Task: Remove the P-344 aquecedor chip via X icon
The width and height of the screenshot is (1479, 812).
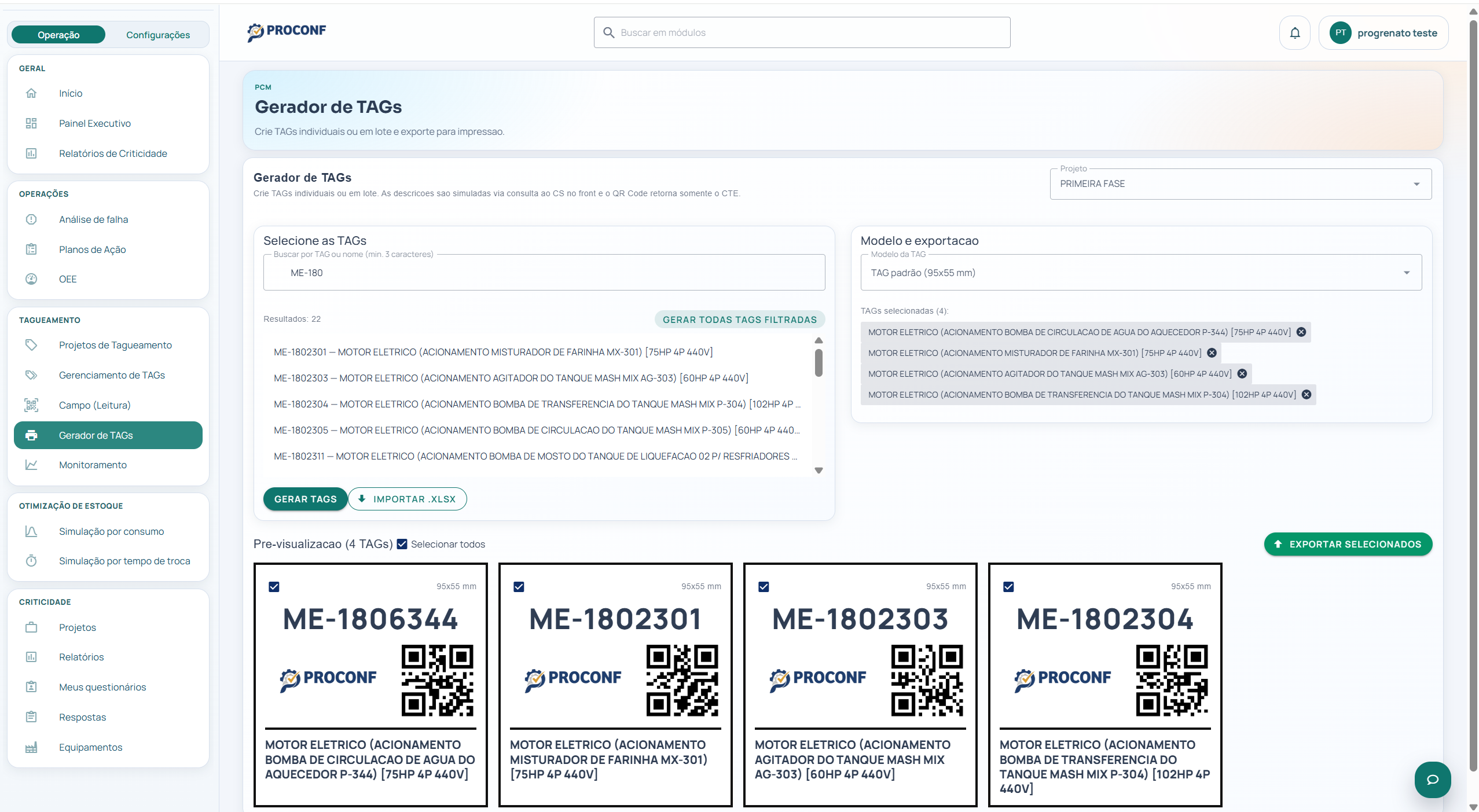Action: [1301, 332]
